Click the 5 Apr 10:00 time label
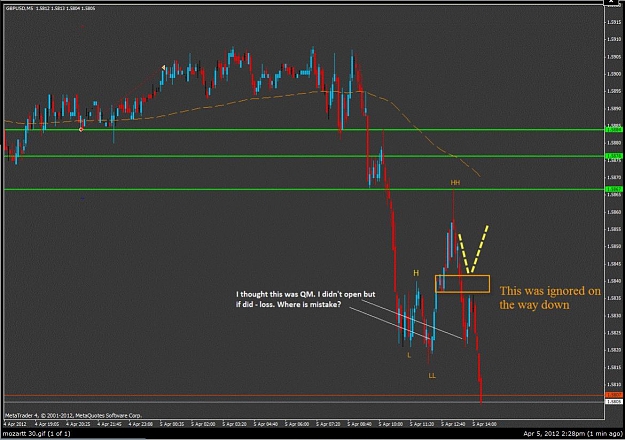Screen dimensions: 625x440 (391, 424)
